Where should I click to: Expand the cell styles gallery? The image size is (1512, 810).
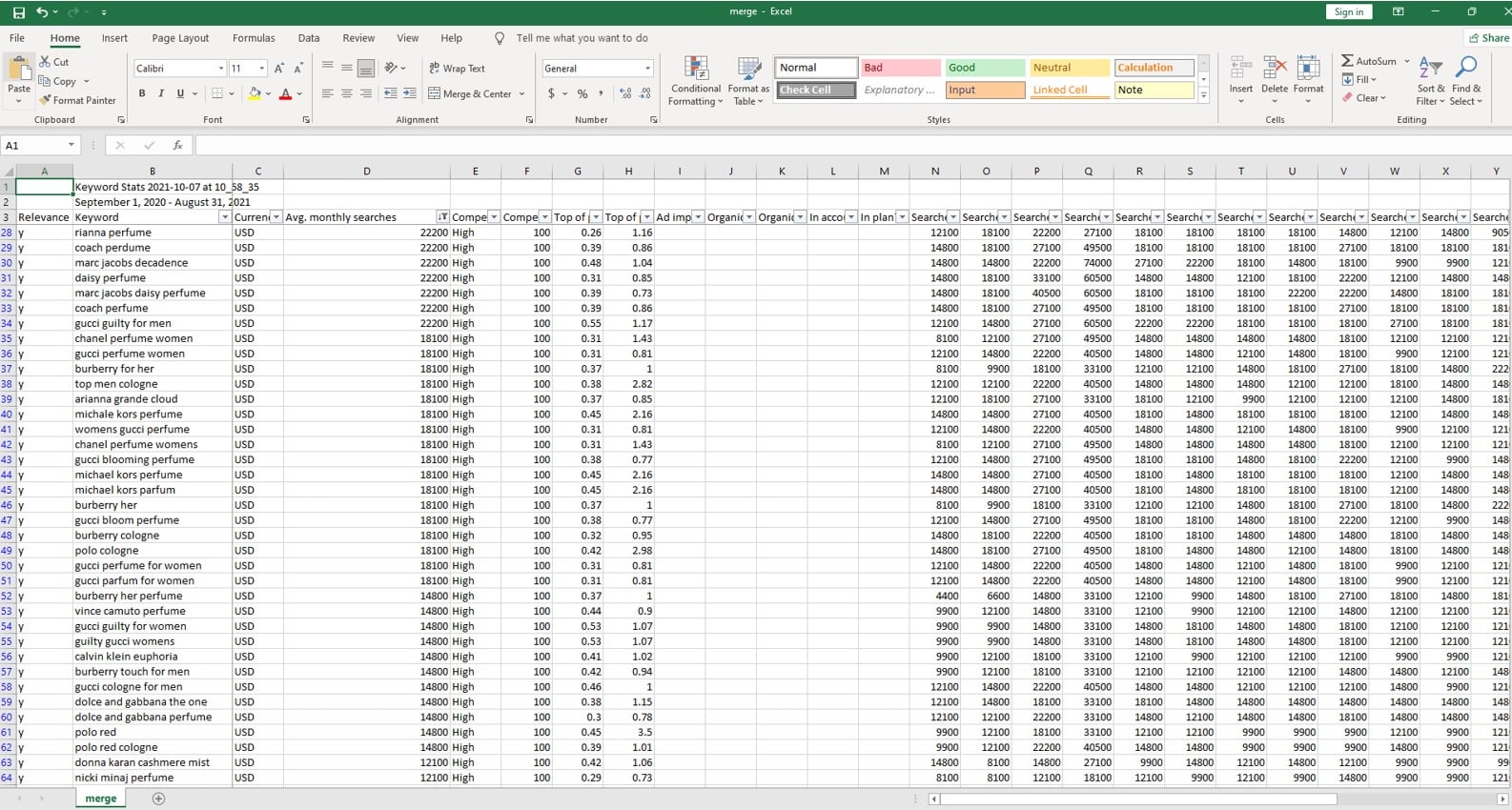point(1204,95)
